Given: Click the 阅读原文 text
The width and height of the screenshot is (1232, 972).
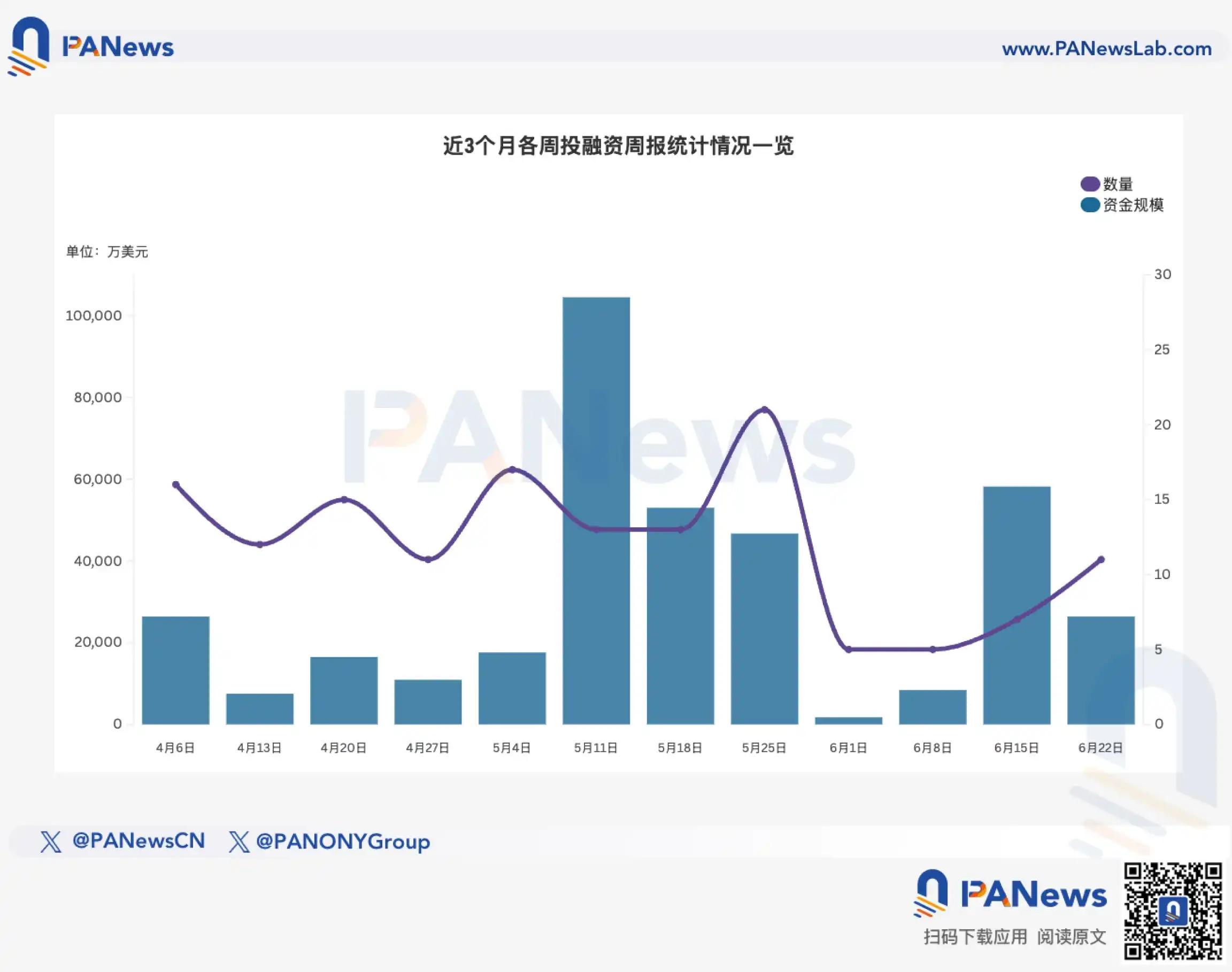Looking at the screenshot, I should (x=1072, y=937).
